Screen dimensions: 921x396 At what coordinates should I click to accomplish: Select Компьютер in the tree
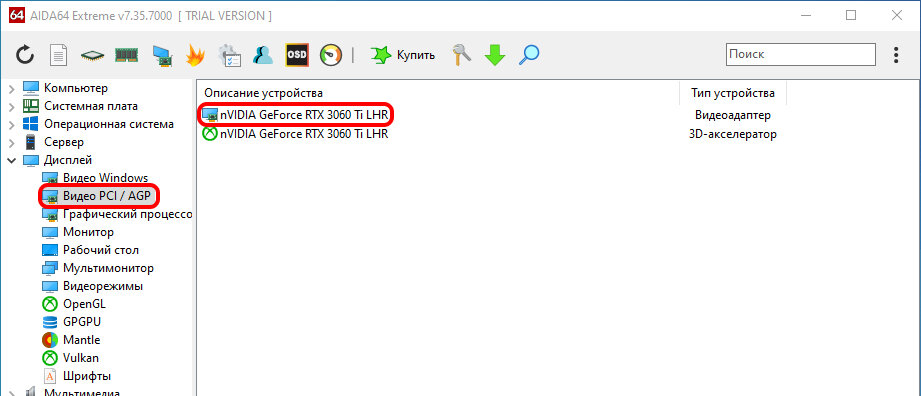coord(76,88)
